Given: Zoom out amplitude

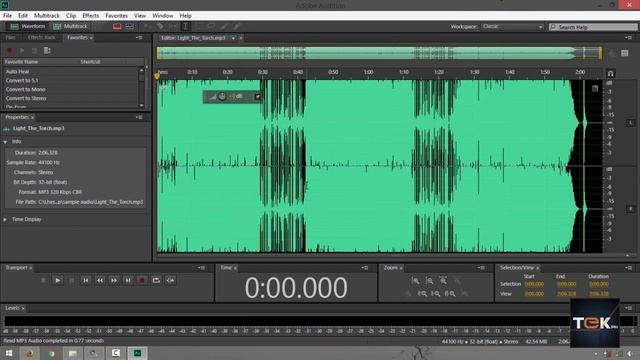Looking at the screenshot, I should tap(429, 281).
